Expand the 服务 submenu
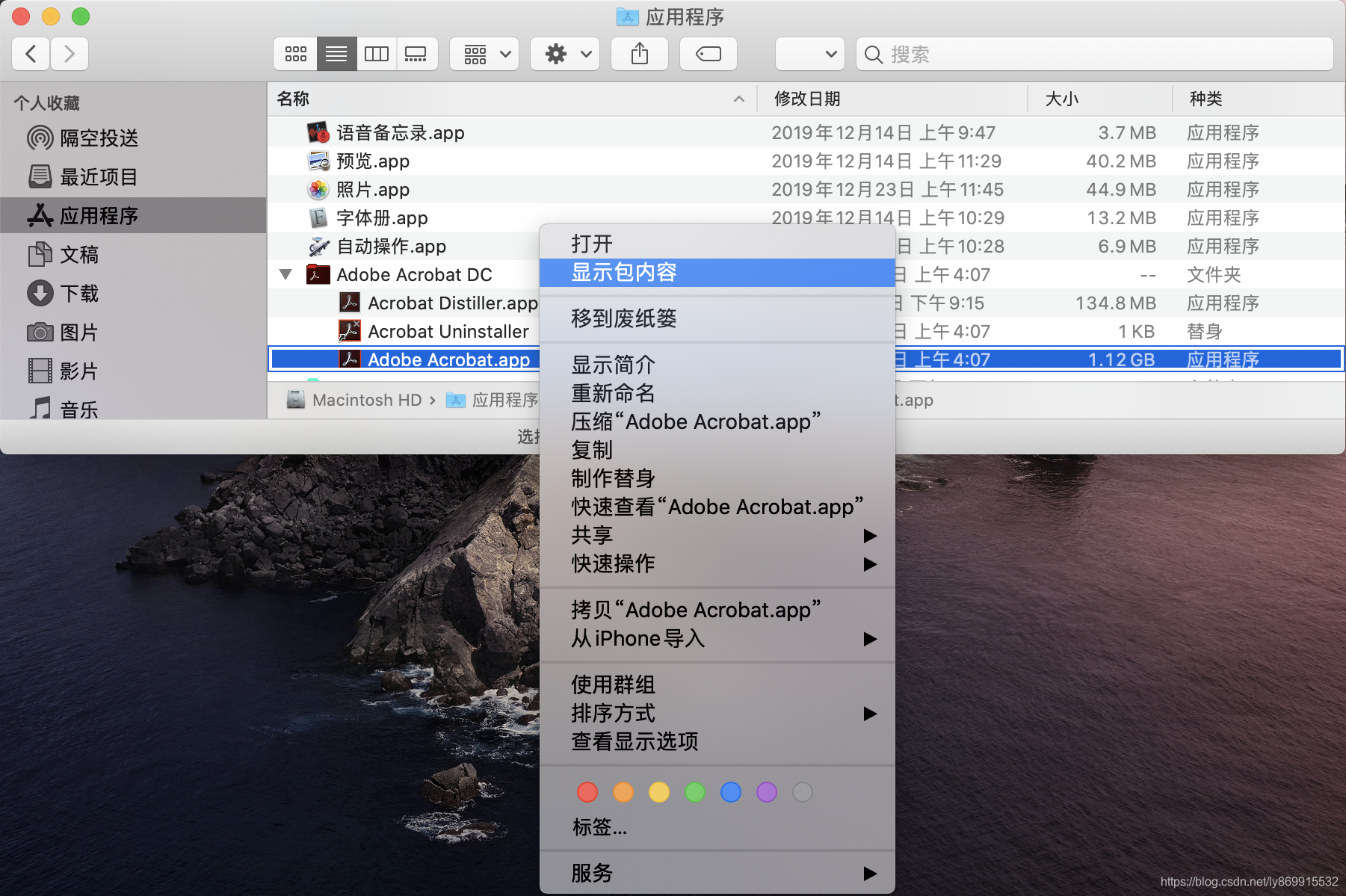This screenshot has width=1346, height=896. [717, 873]
